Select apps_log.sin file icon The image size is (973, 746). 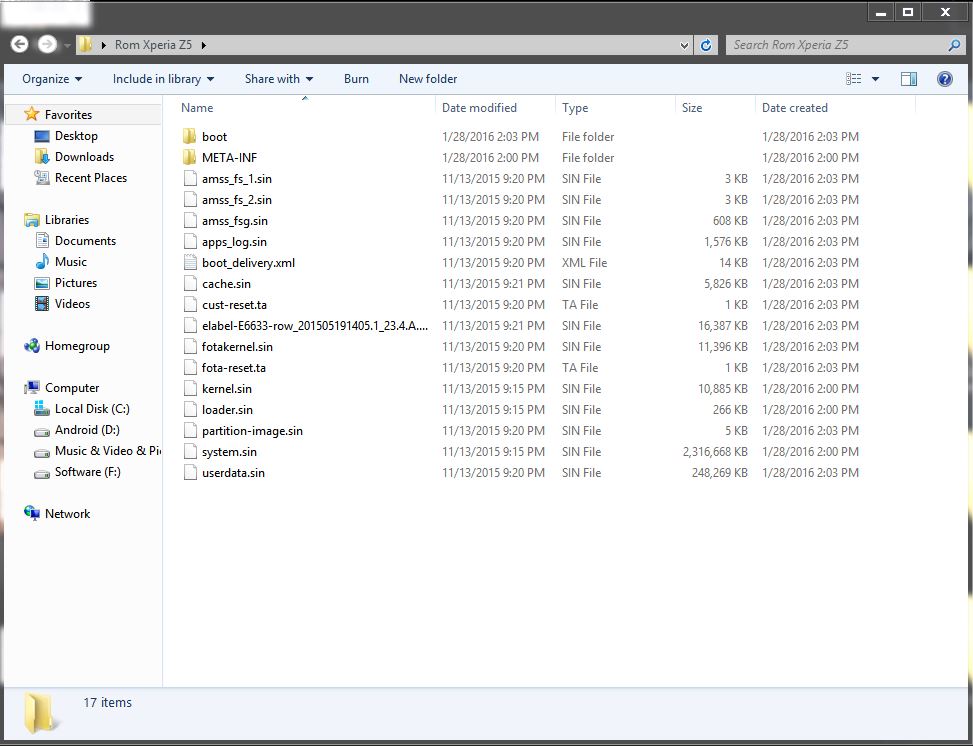click(x=190, y=242)
